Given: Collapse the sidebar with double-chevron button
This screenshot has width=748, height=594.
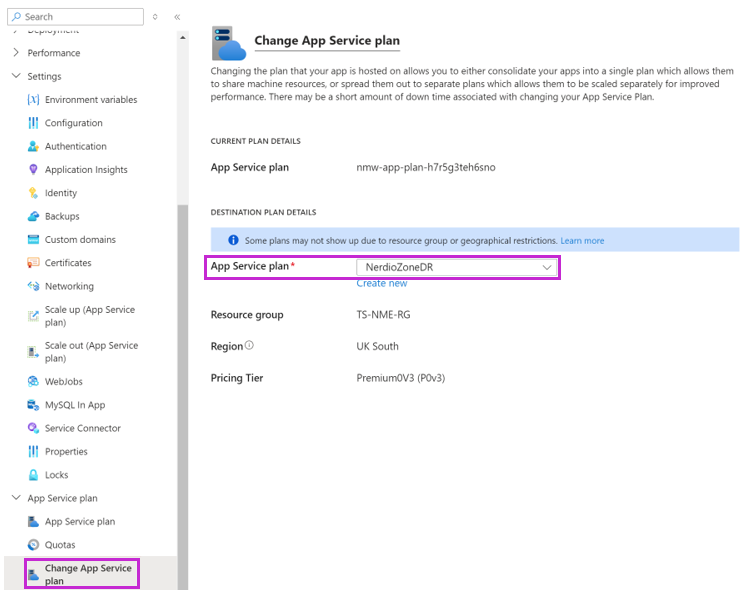Looking at the screenshot, I should click(177, 17).
